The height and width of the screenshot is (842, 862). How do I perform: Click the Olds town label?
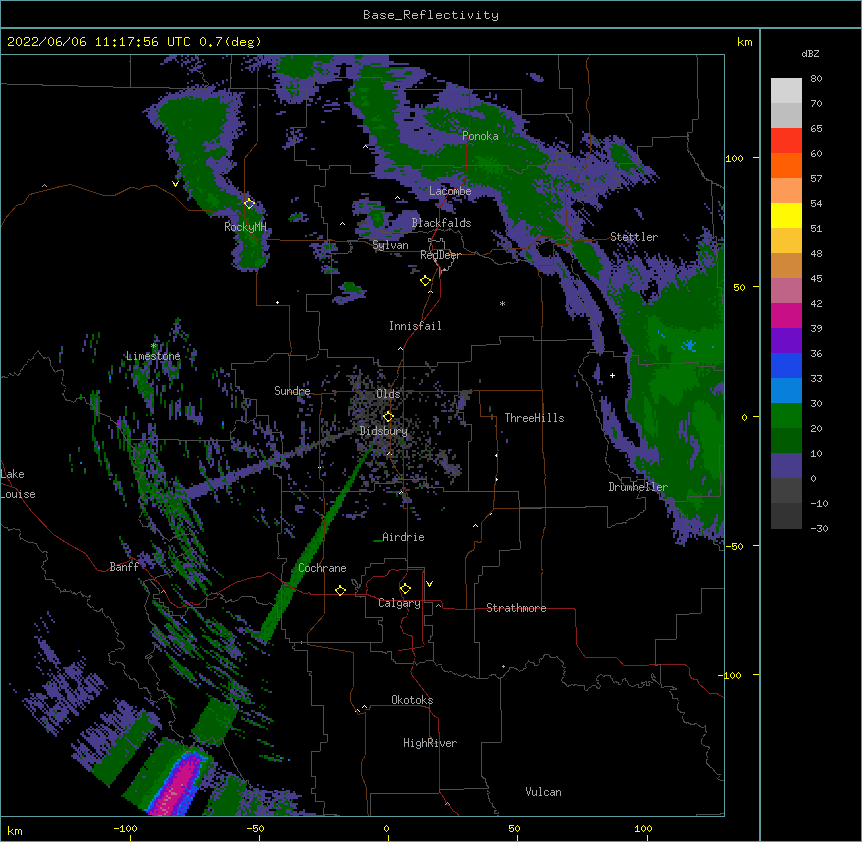coord(388,394)
